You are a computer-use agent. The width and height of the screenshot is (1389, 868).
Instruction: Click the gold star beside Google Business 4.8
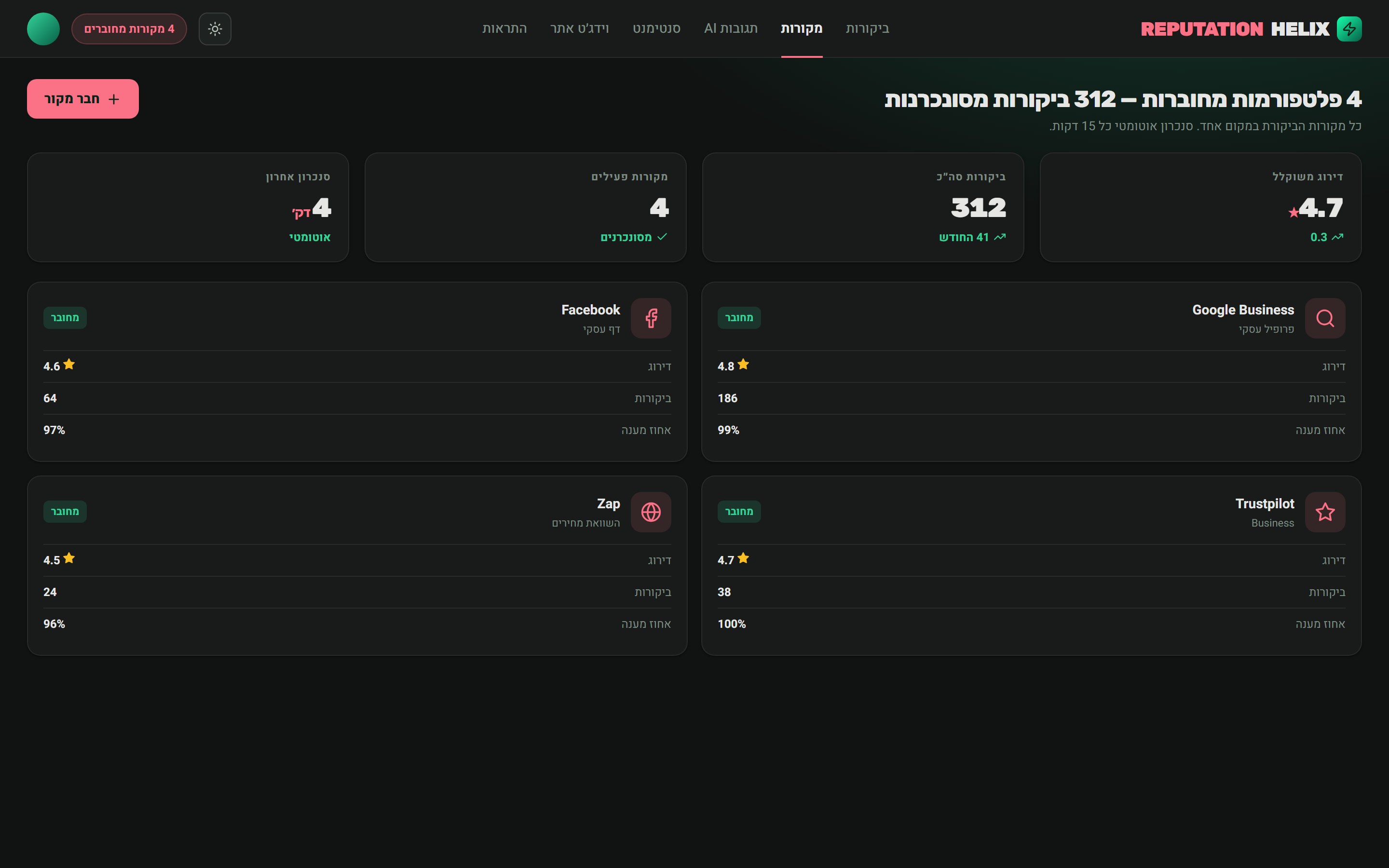743,365
